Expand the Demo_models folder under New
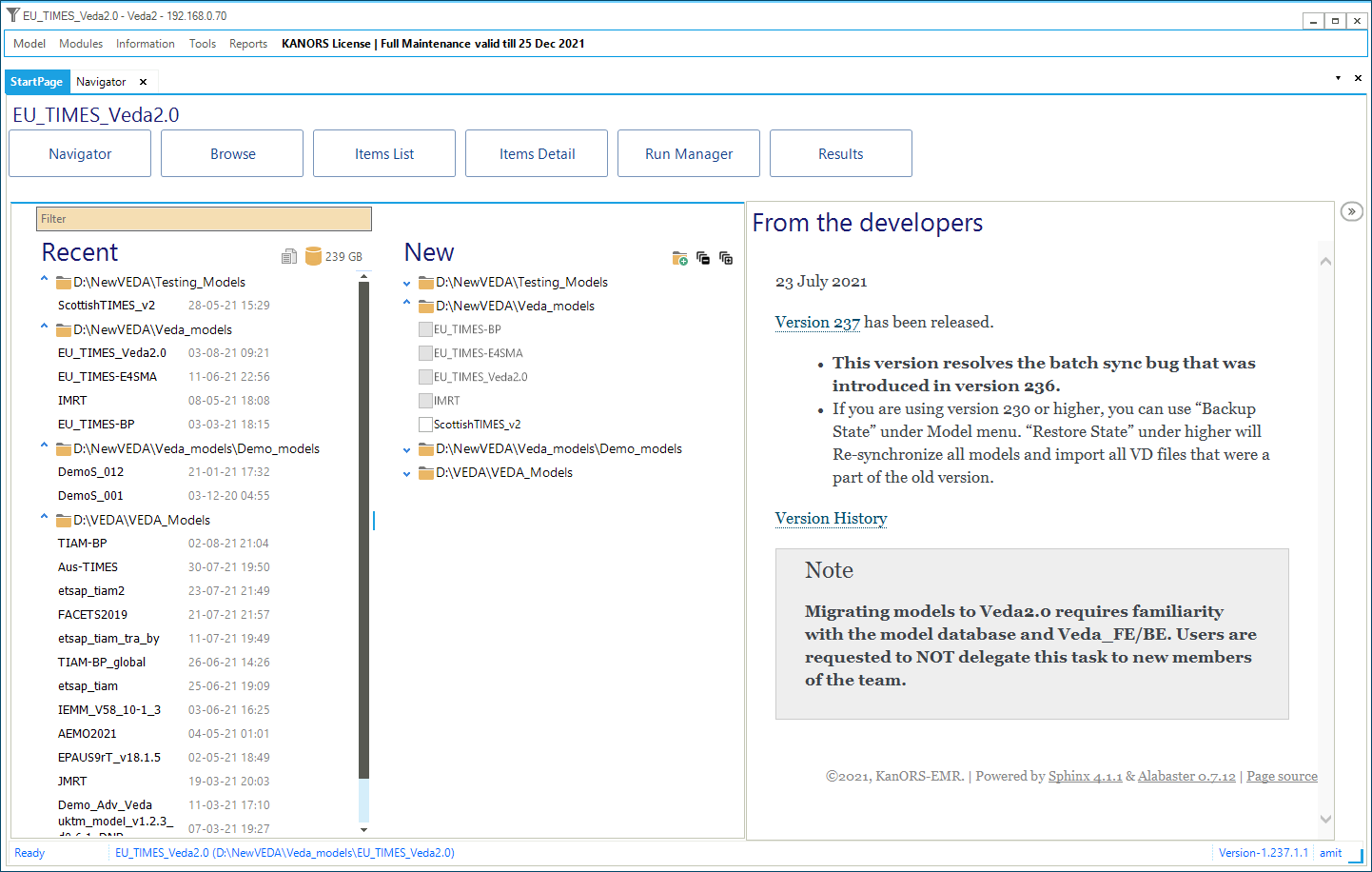Viewport: 1372px width, 872px height. [x=406, y=449]
